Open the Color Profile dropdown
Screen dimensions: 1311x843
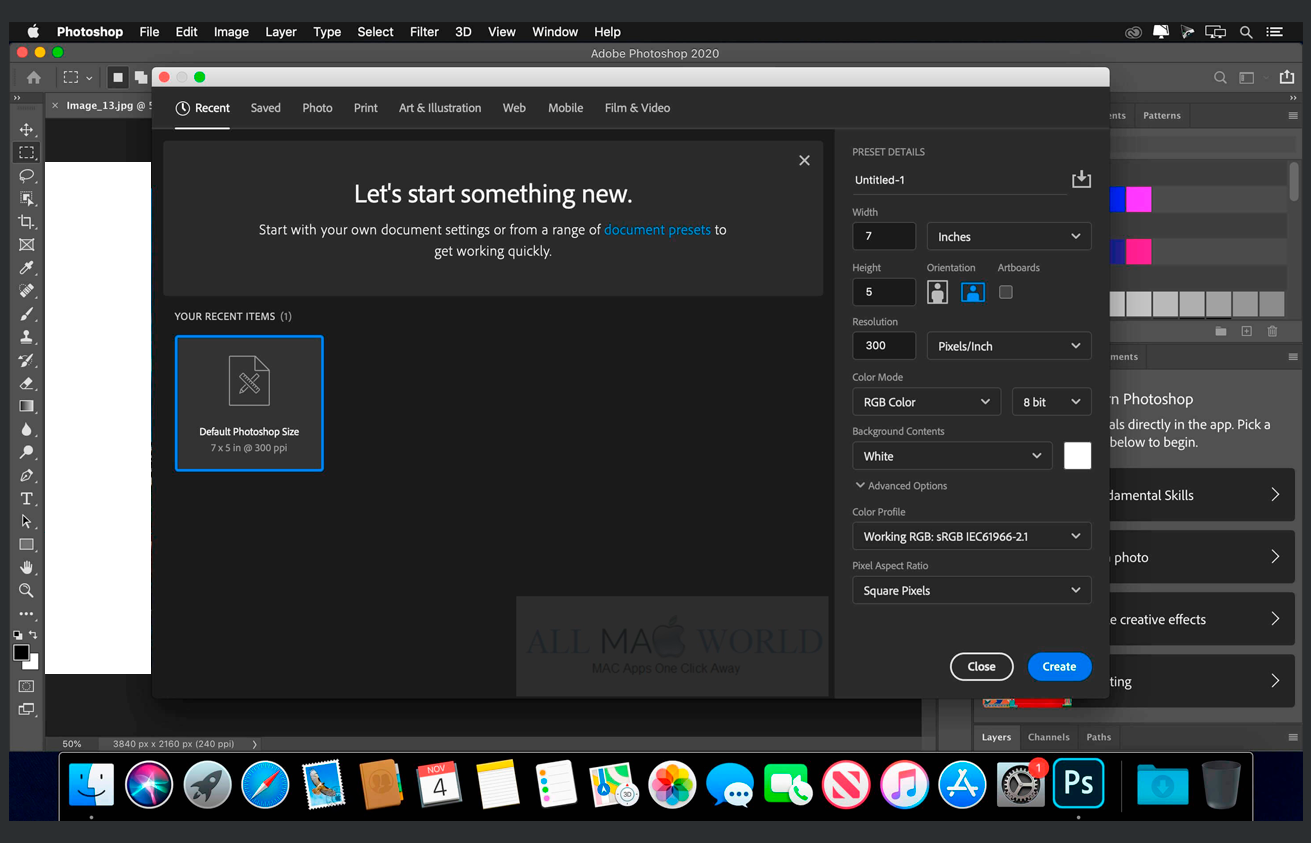point(971,536)
